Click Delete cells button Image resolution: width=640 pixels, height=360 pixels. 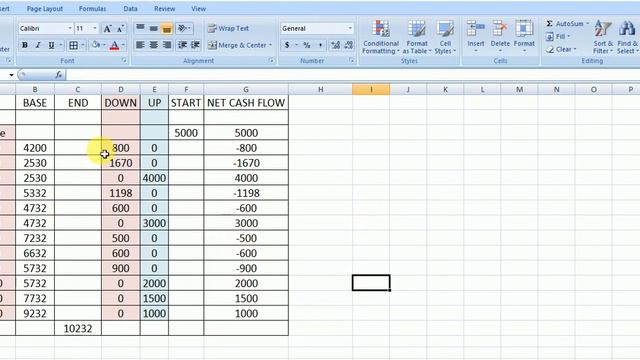pos(500,37)
